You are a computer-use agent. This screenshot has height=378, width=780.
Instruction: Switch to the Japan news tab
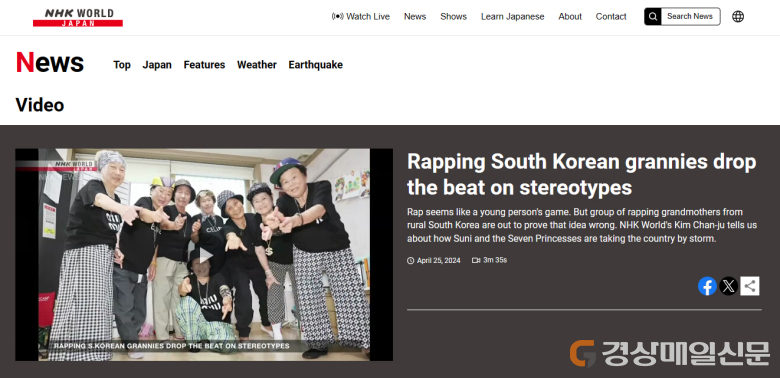tap(157, 65)
